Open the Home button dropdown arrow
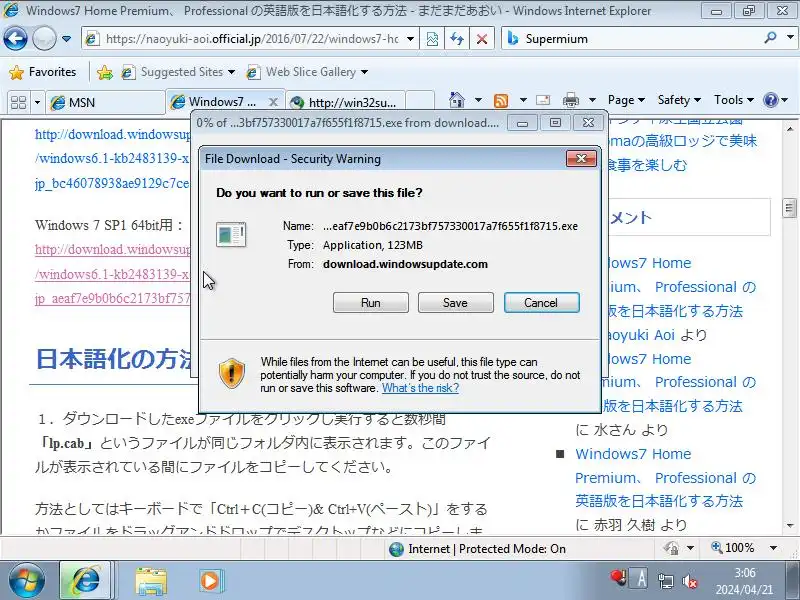800x600 pixels. pyautogui.click(x=479, y=100)
